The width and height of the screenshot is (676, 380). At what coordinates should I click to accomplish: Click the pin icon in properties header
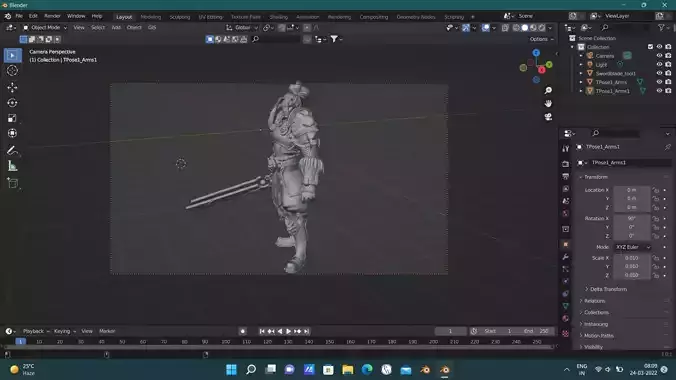tap(667, 147)
